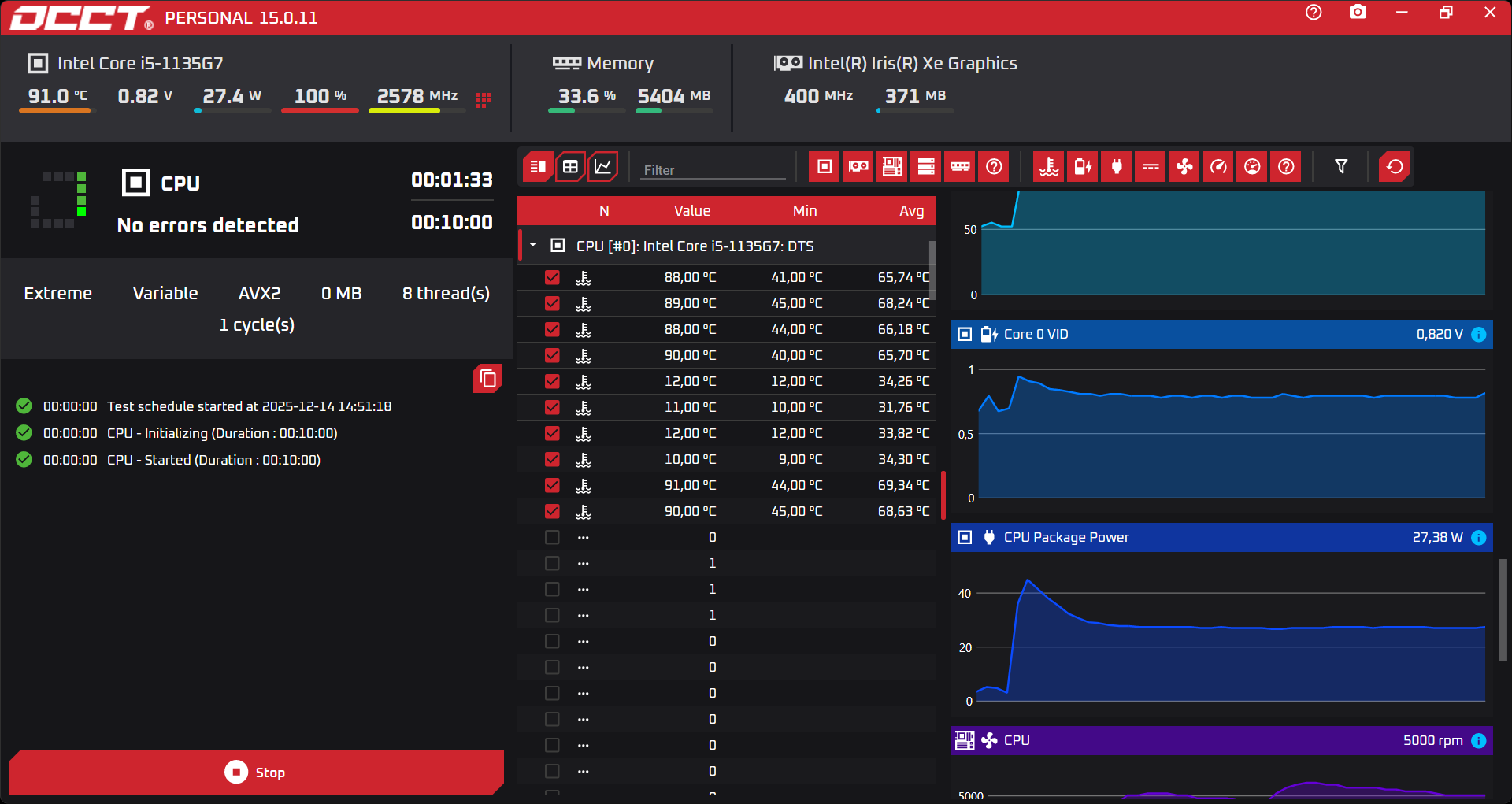This screenshot has width=1512, height=804.
Task: Stop the running CPU test
Action: [x=257, y=773]
